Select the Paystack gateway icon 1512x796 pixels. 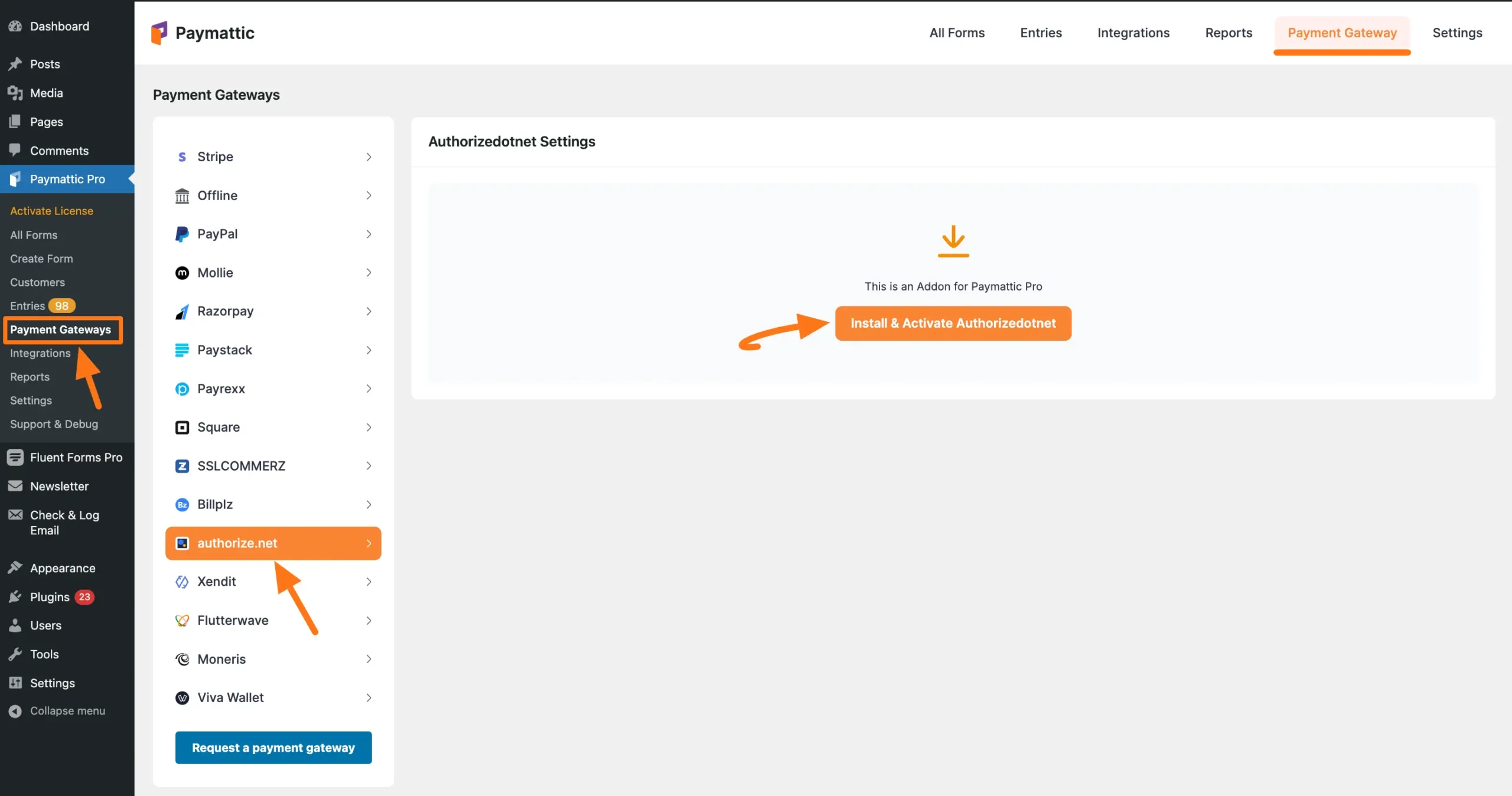pos(182,350)
